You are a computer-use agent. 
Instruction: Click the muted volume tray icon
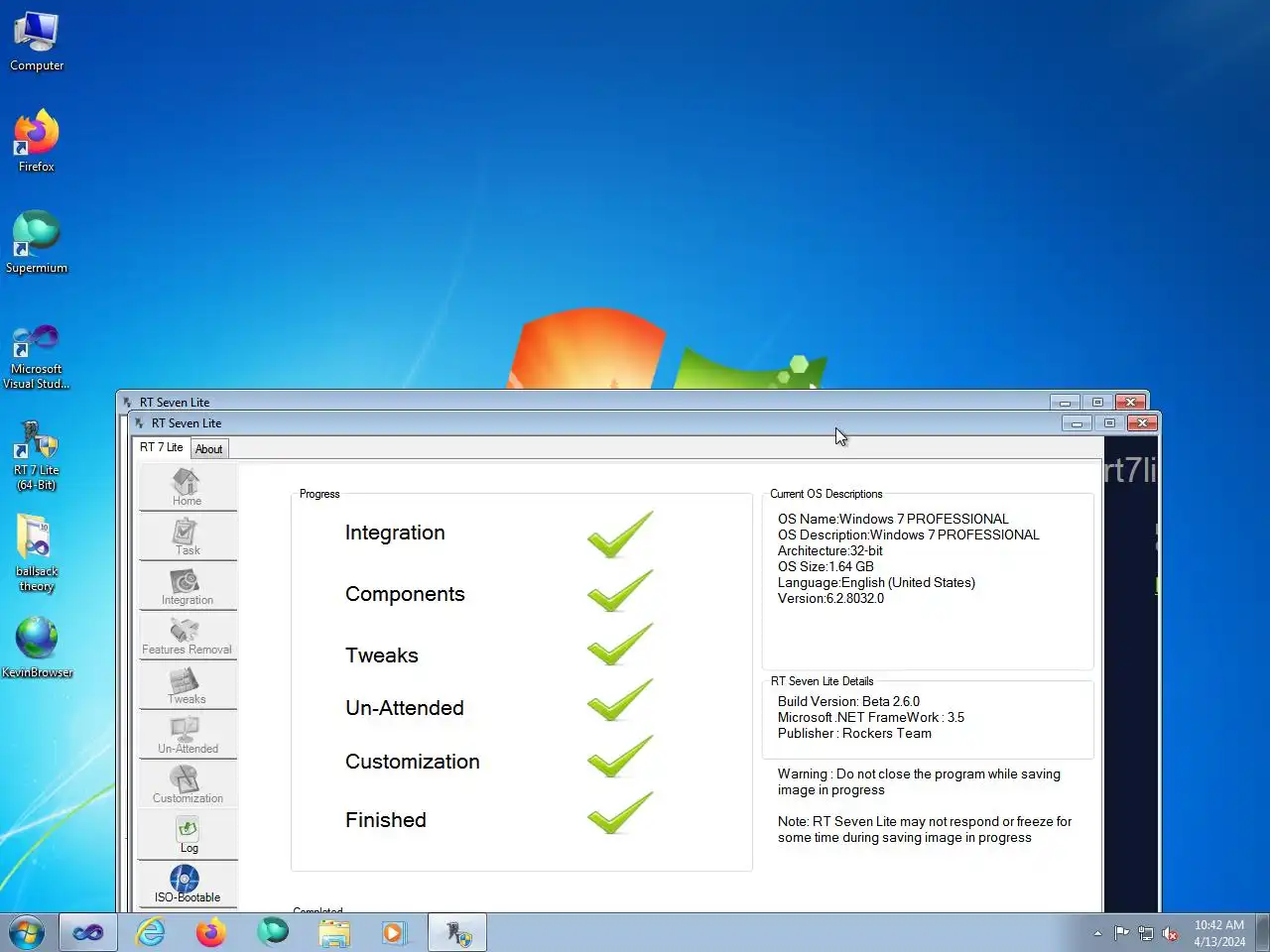[1171, 933]
